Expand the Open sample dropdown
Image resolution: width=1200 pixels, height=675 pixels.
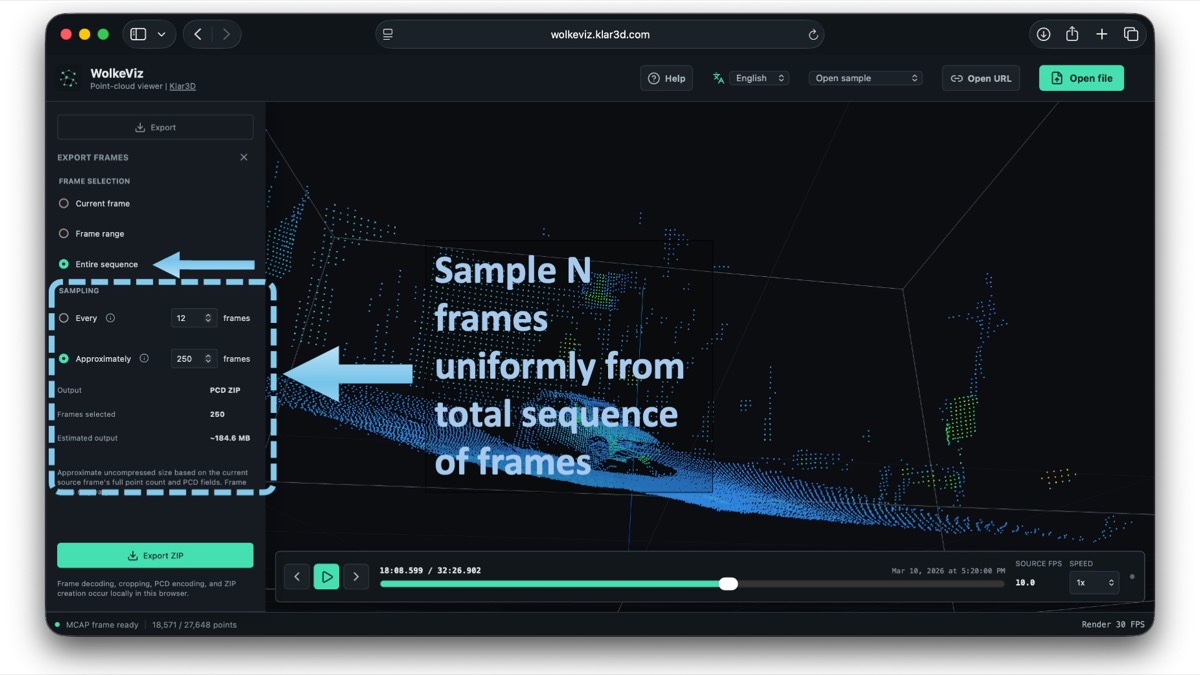[865, 78]
